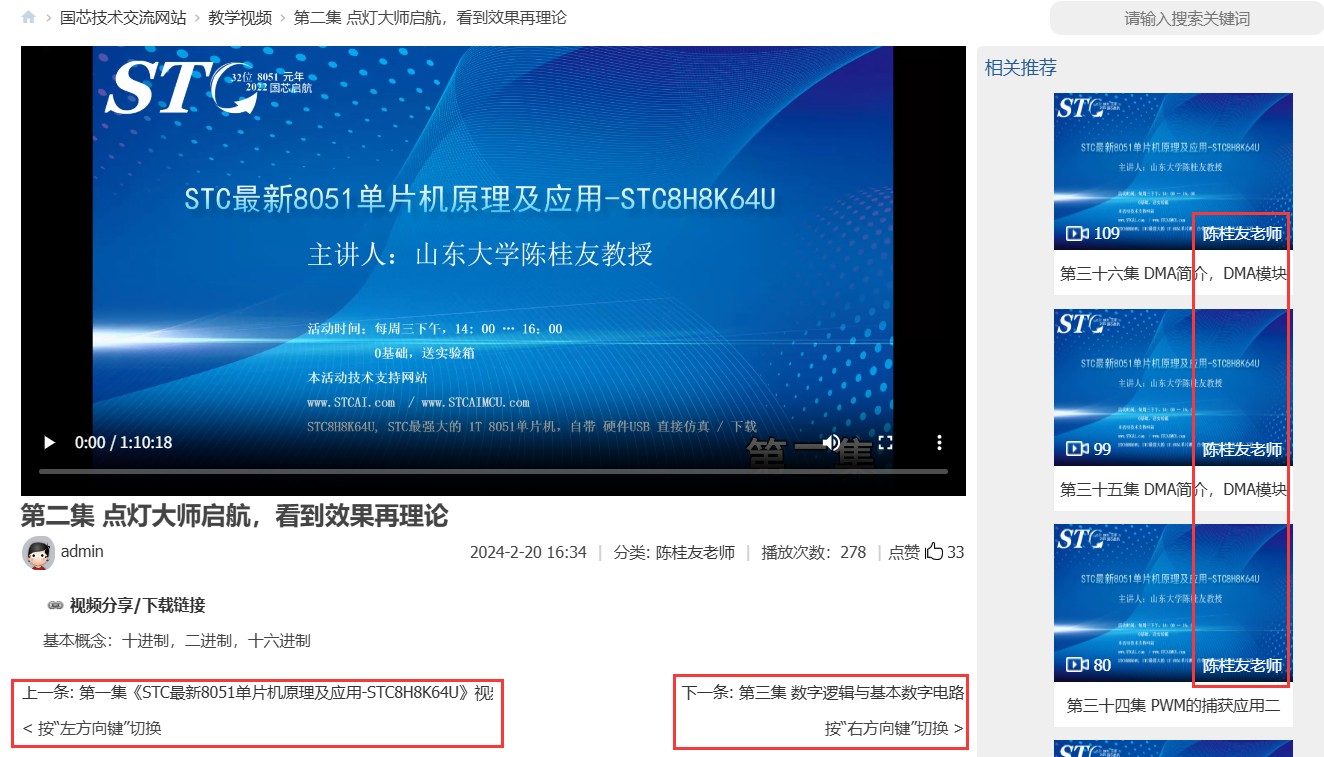Screen dimensions: 1324x757
Task: Go to next item 第三集 数字逻辑与基本数字电路
Action: click(x=851, y=692)
